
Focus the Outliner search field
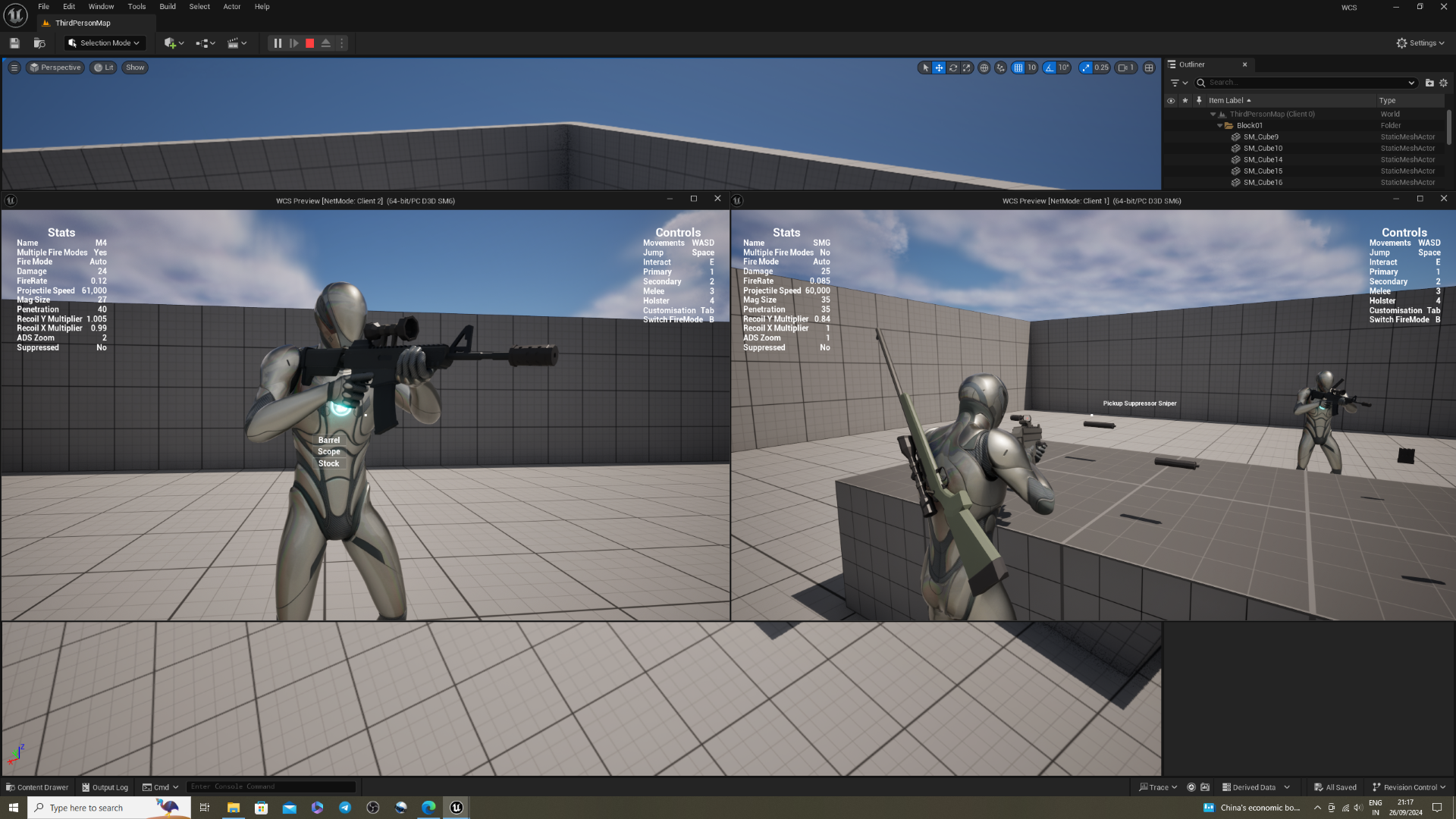pyautogui.click(x=1305, y=83)
